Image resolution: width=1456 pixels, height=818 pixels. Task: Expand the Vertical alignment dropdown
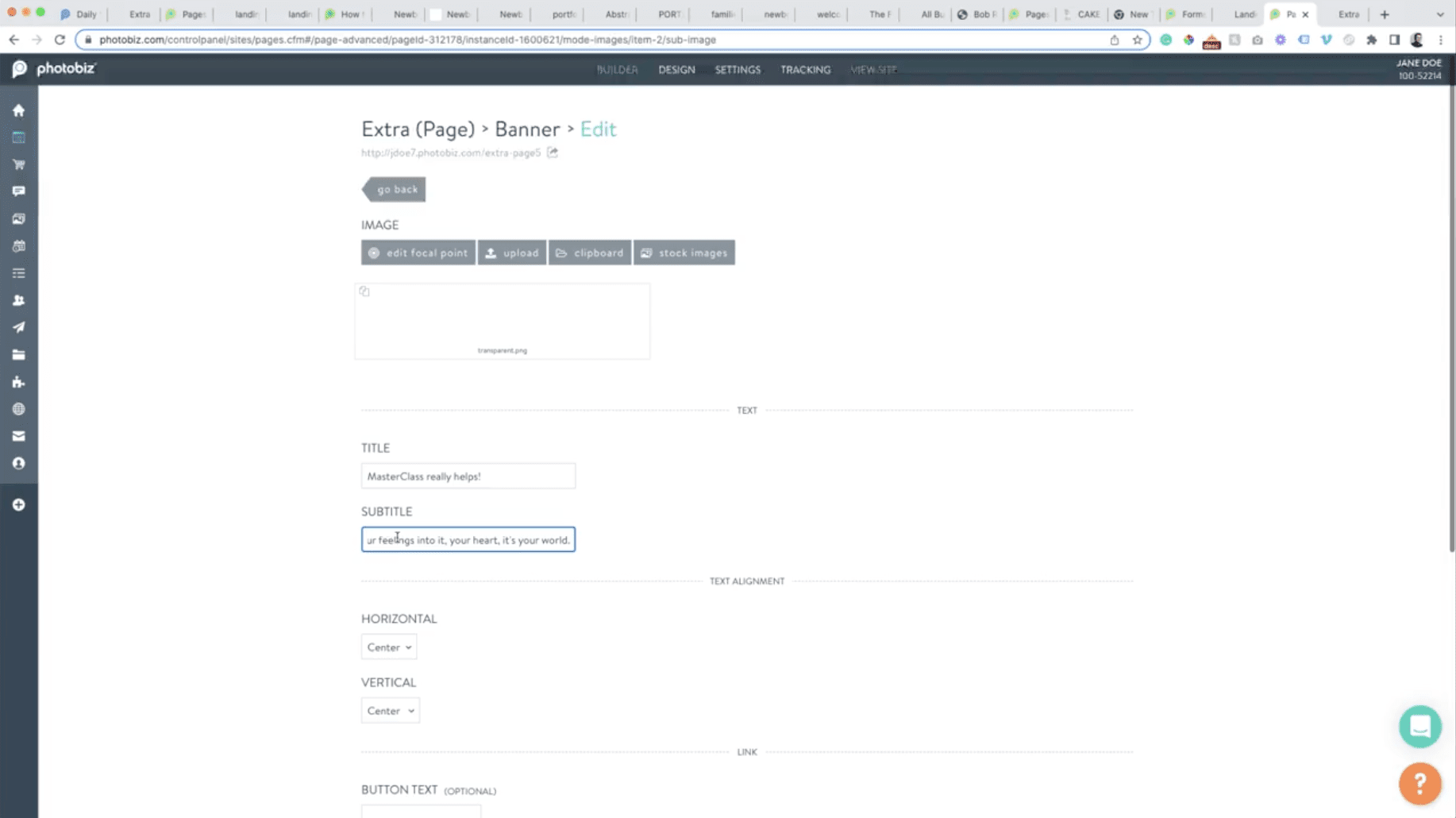pyautogui.click(x=390, y=711)
